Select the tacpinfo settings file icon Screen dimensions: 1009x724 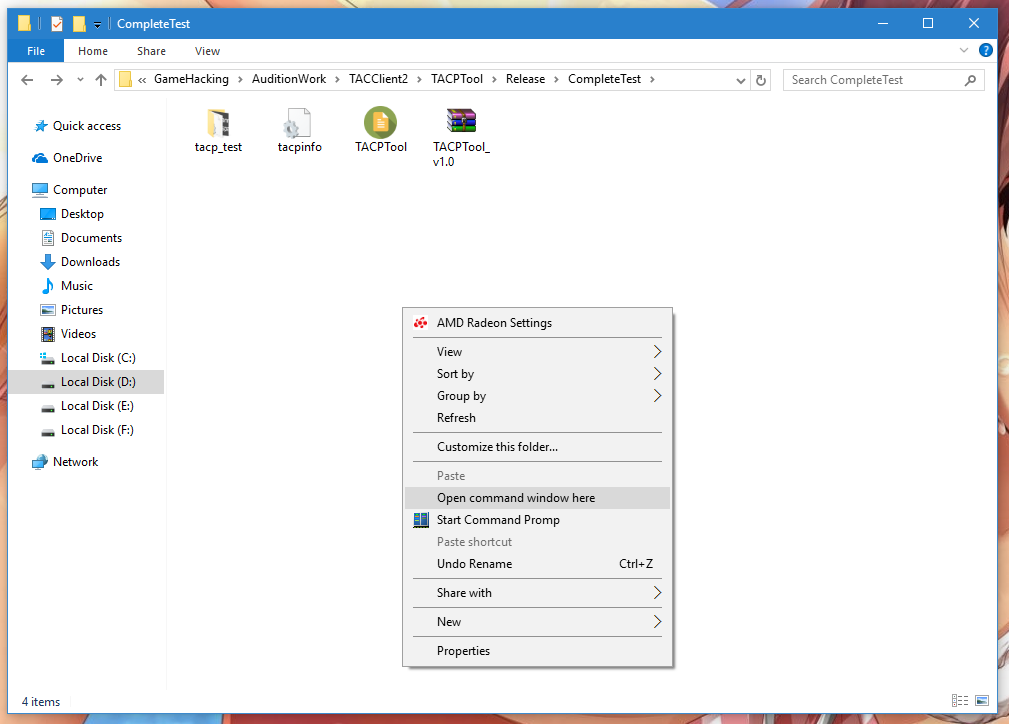tap(299, 123)
